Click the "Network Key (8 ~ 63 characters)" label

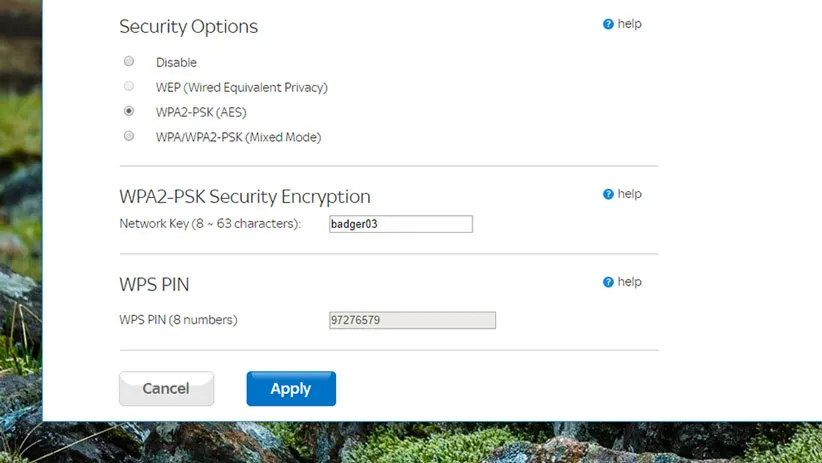click(210, 224)
